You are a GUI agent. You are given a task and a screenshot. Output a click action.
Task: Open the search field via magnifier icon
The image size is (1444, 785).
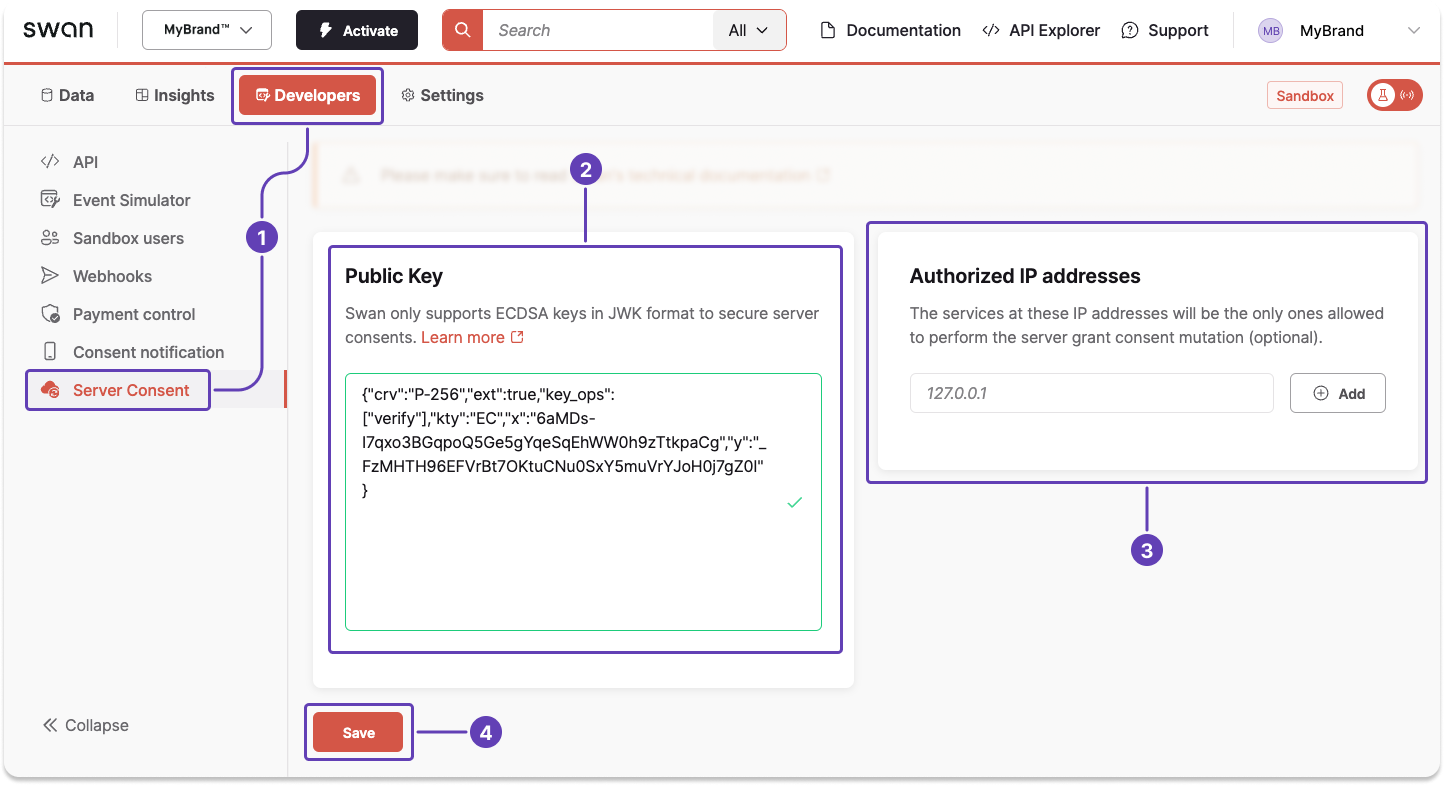pyautogui.click(x=461, y=30)
